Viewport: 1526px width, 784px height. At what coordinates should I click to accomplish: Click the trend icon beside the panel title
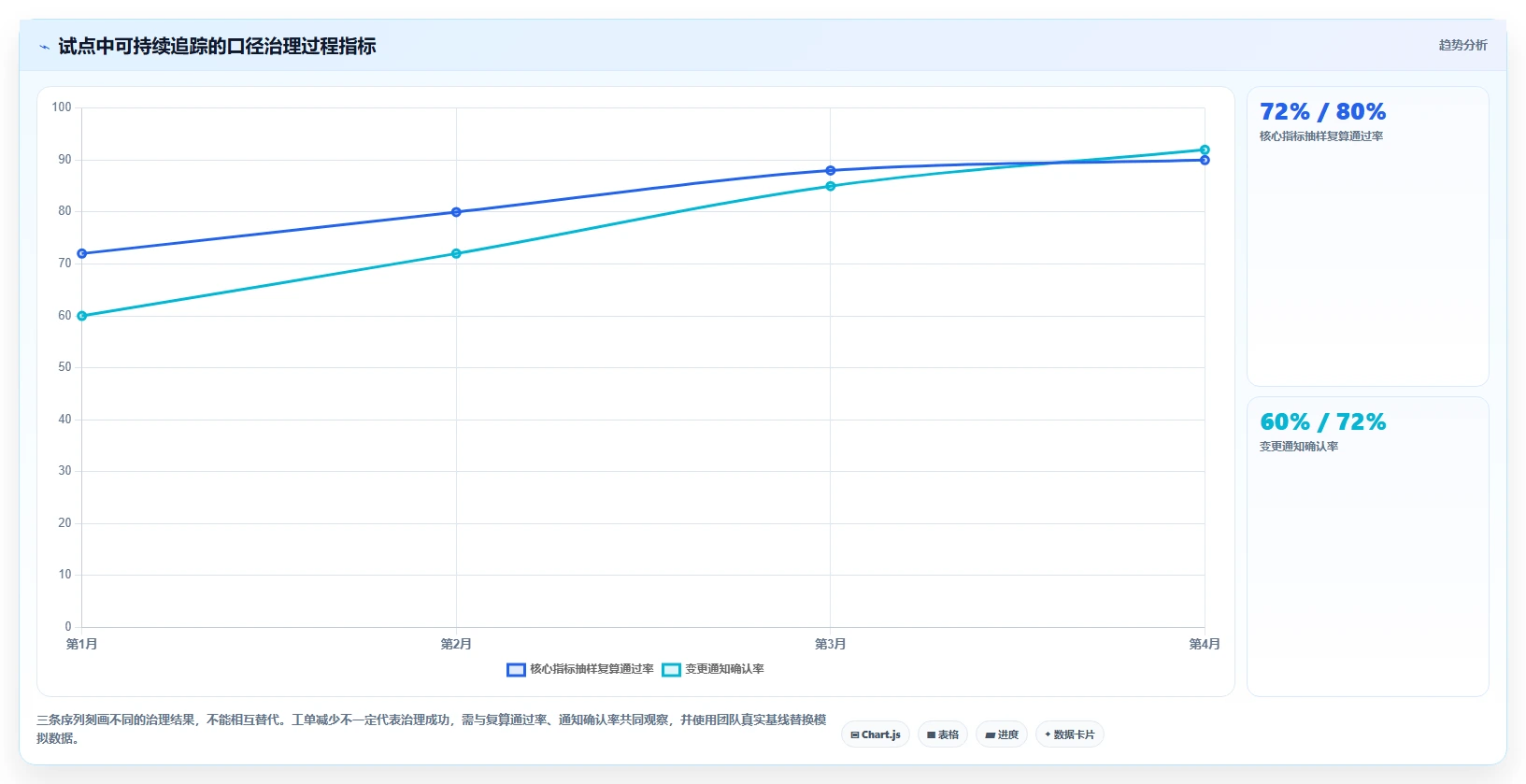[x=44, y=47]
